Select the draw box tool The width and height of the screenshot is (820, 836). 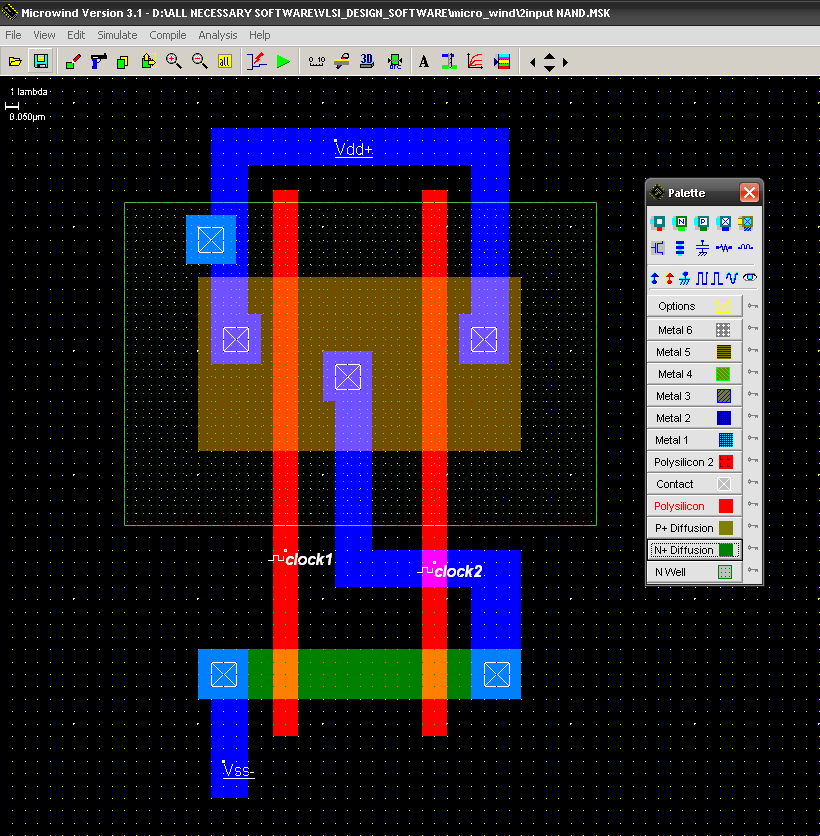[73, 62]
